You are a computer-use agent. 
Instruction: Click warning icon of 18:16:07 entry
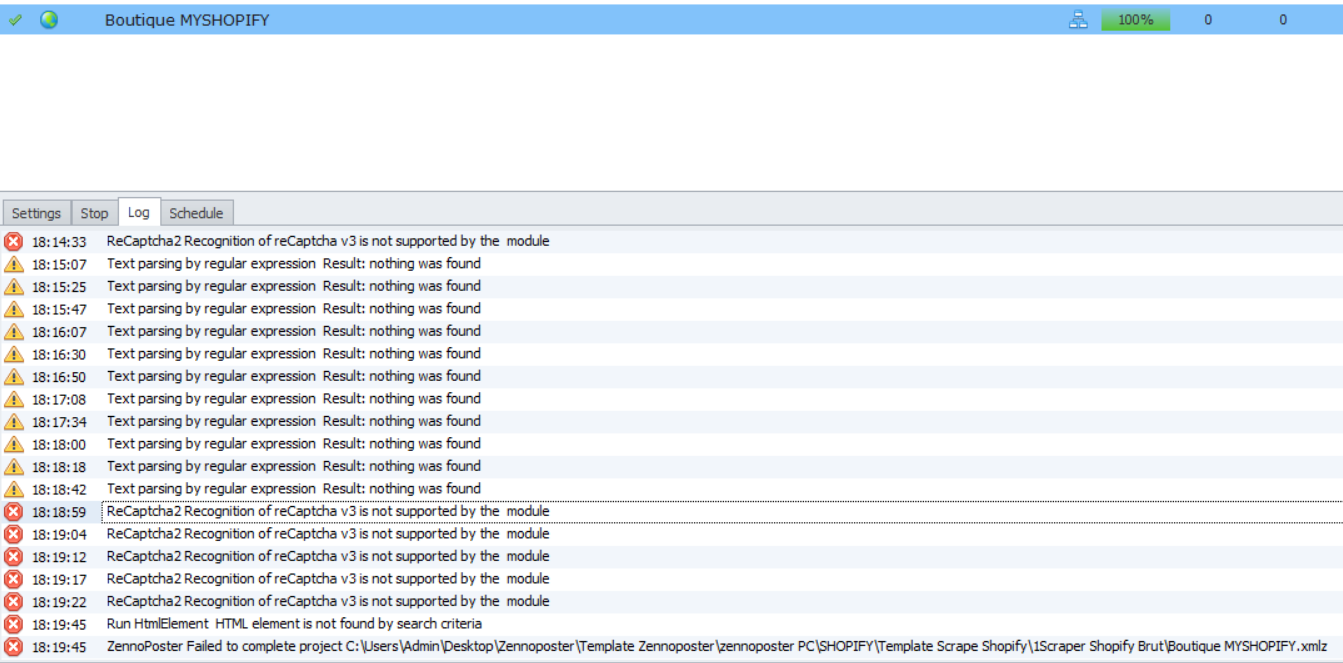tap(13, 331)
